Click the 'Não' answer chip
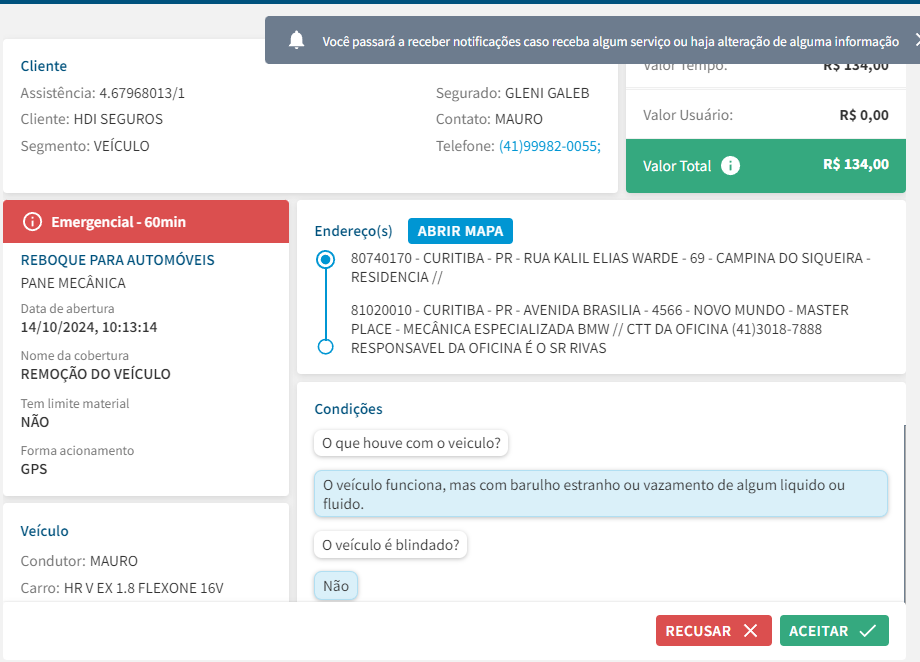This screenshot has height=662, width=920. pos(336,586)
